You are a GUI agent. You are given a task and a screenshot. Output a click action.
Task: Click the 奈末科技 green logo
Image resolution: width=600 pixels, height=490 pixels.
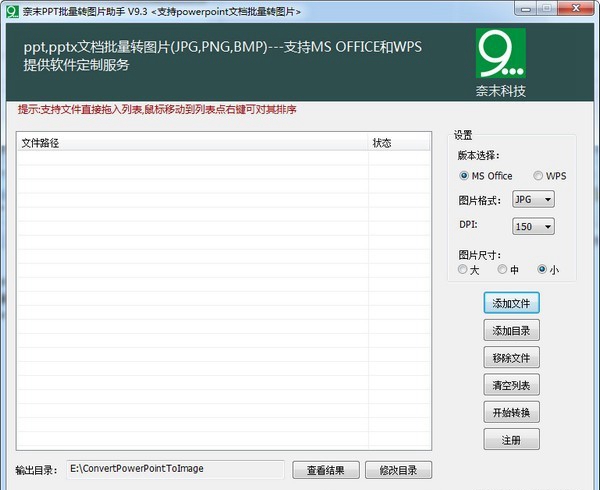(501, 54)
